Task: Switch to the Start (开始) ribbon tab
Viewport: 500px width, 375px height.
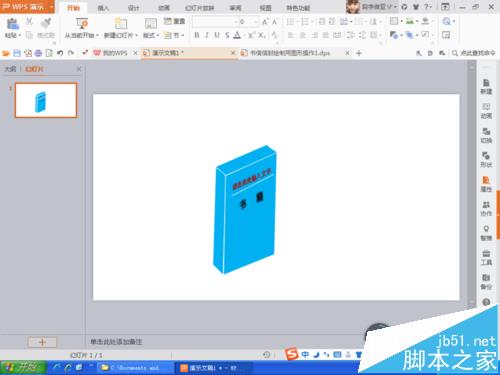Action: [x=73, y=8]
